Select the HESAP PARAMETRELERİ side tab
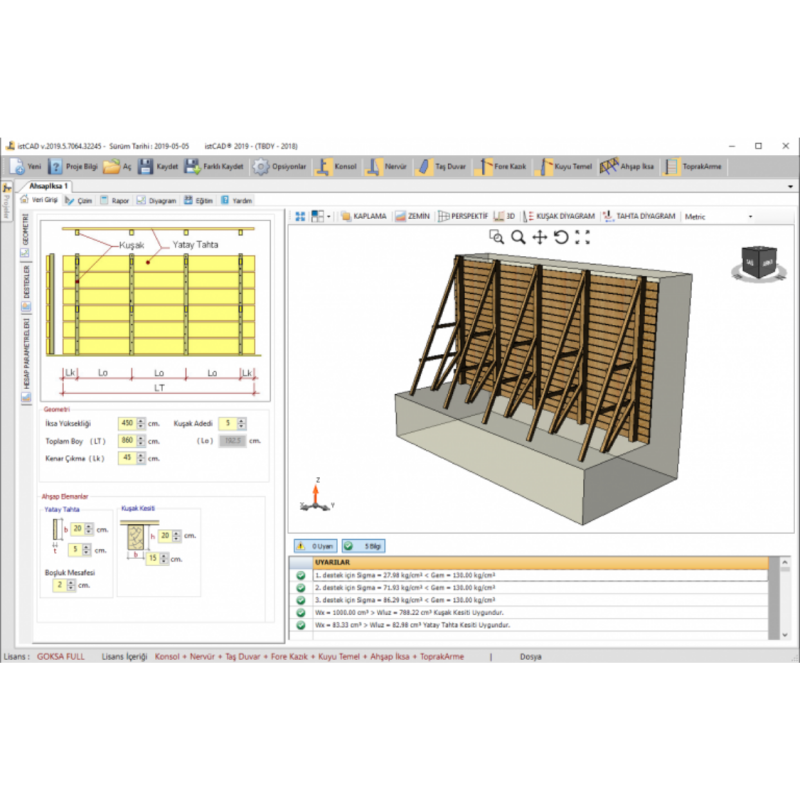 point(26,360)
